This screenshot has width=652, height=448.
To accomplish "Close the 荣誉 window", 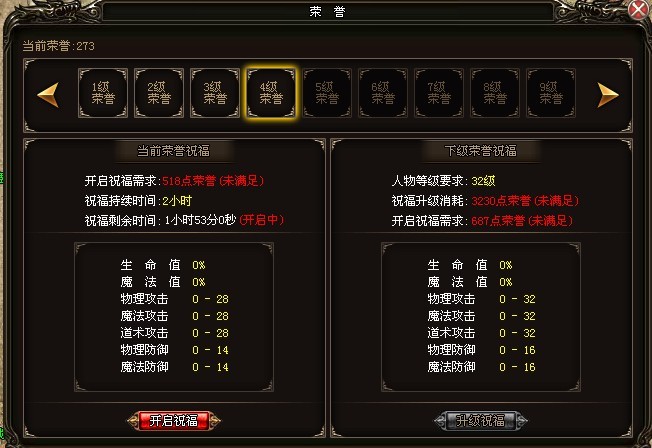I will tap(638, 9).
